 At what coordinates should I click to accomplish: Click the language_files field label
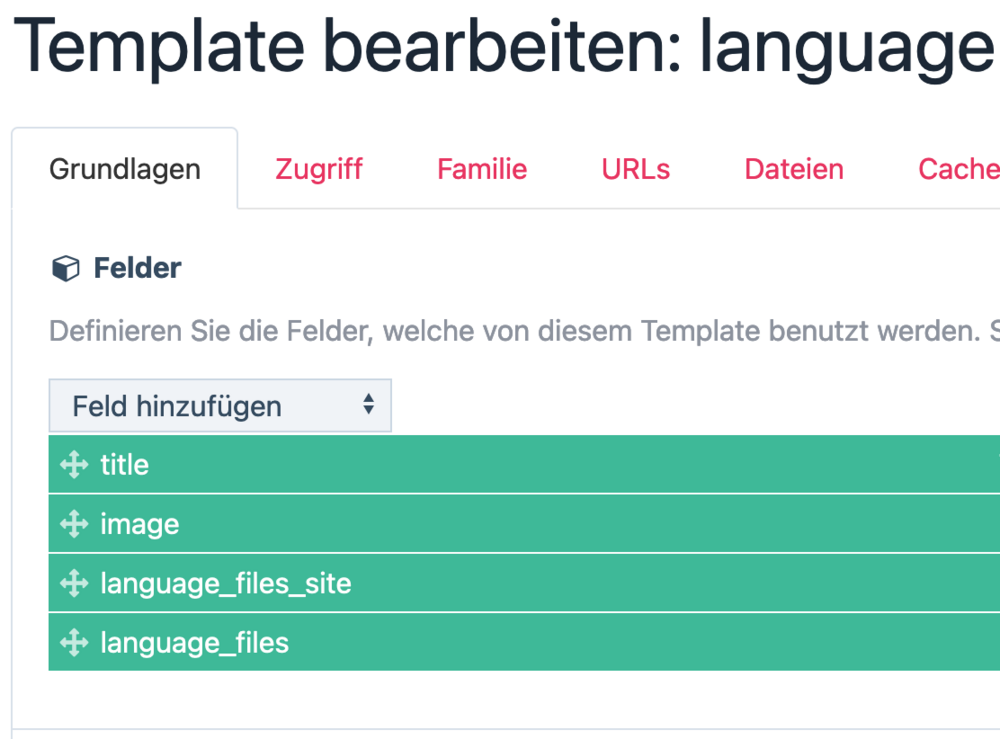point(195,642)
